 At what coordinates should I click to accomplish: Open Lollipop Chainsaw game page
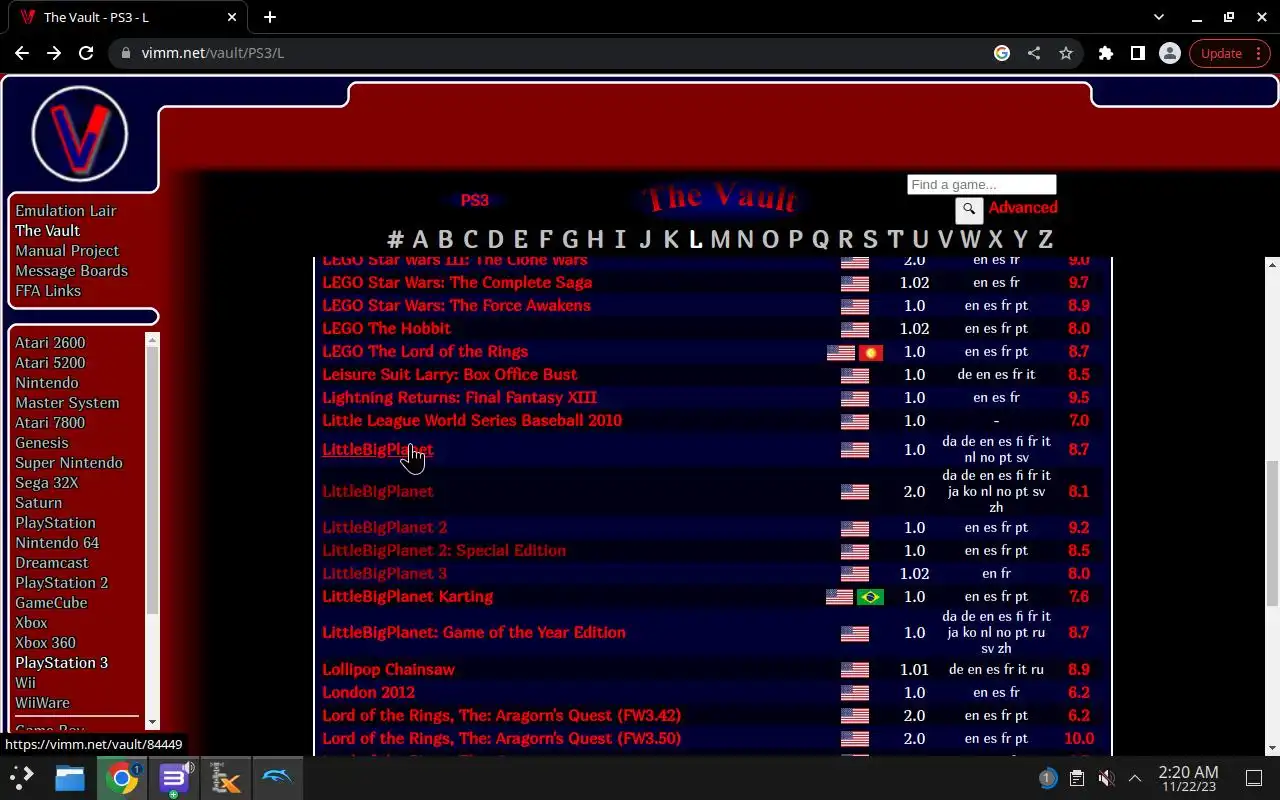pos(388,670)
